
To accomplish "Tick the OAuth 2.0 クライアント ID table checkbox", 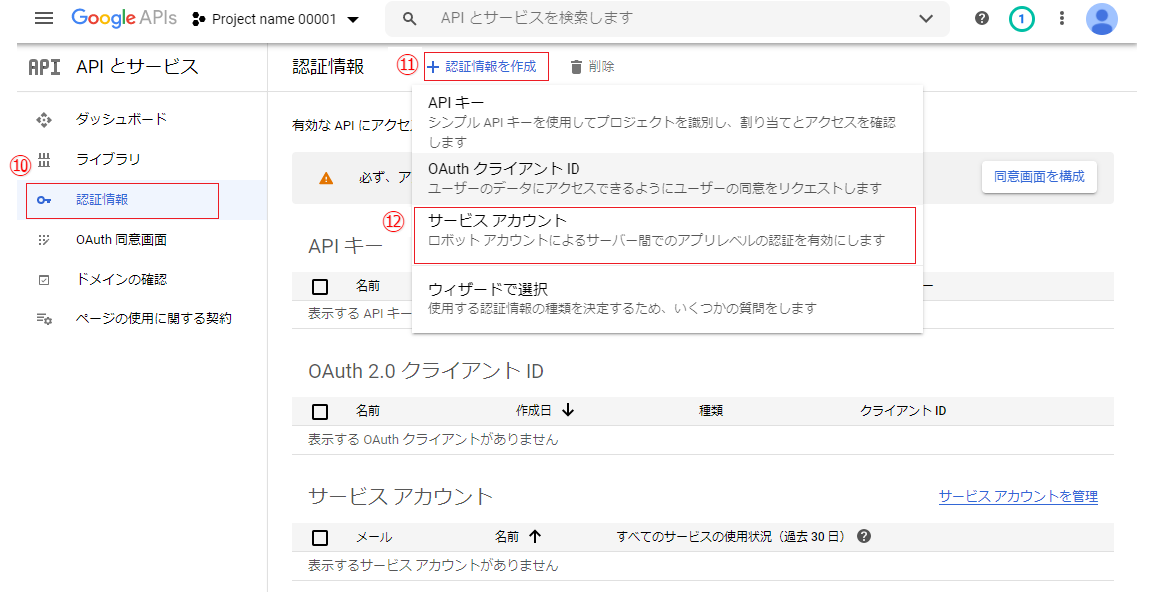I will [x=320, y=411].
